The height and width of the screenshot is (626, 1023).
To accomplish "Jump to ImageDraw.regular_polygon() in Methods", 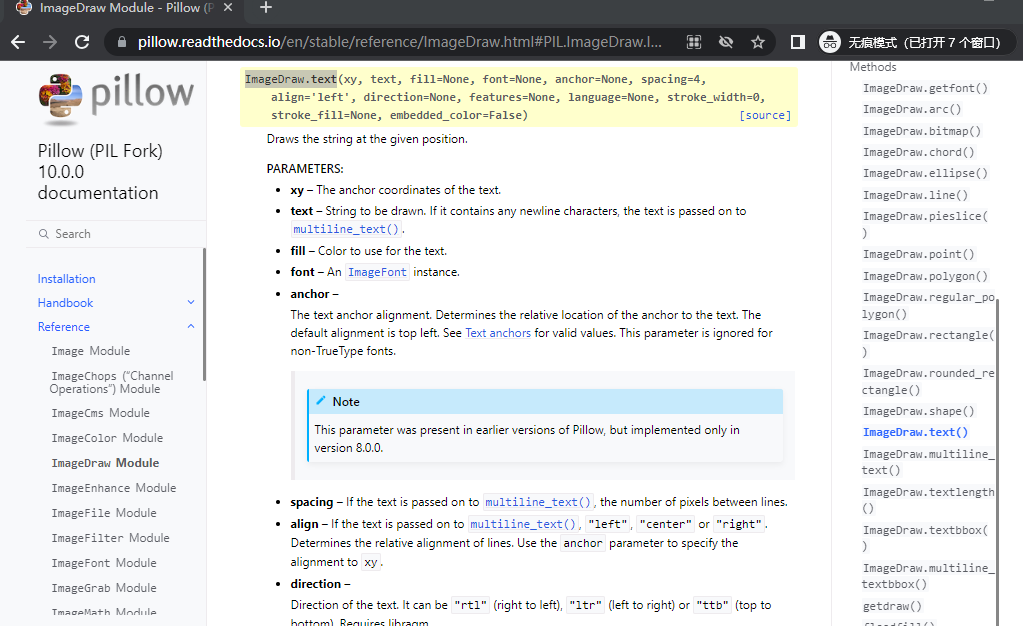I will tap(928, 305).
